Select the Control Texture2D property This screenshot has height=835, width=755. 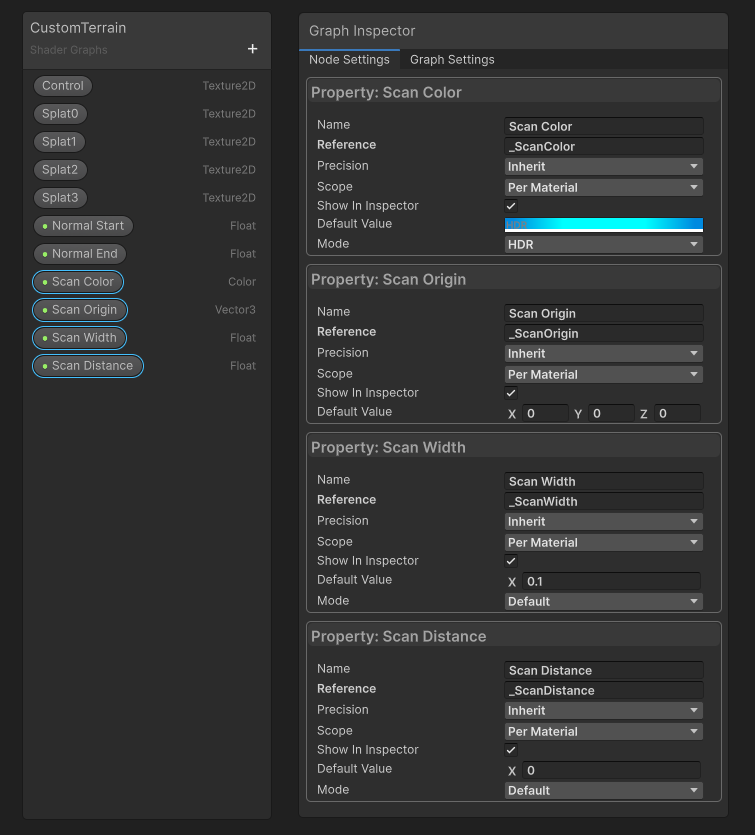[62, 85]
